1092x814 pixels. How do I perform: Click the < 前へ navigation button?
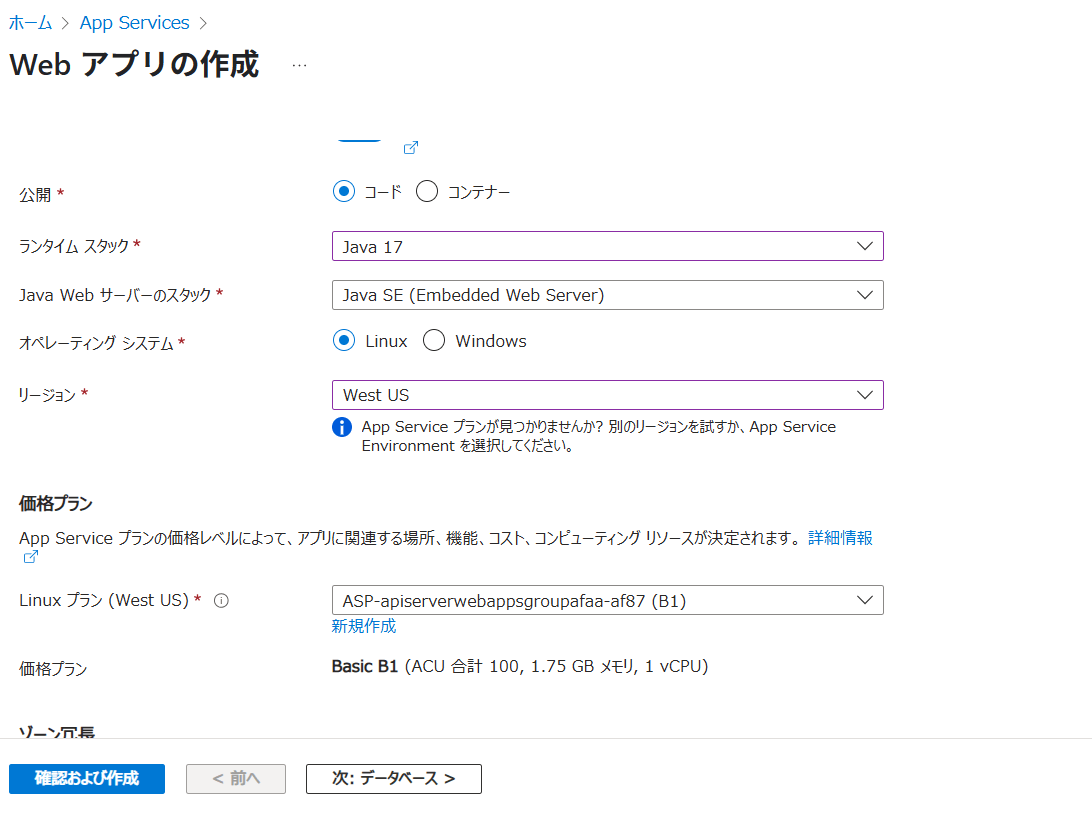(x=235, y=779)
